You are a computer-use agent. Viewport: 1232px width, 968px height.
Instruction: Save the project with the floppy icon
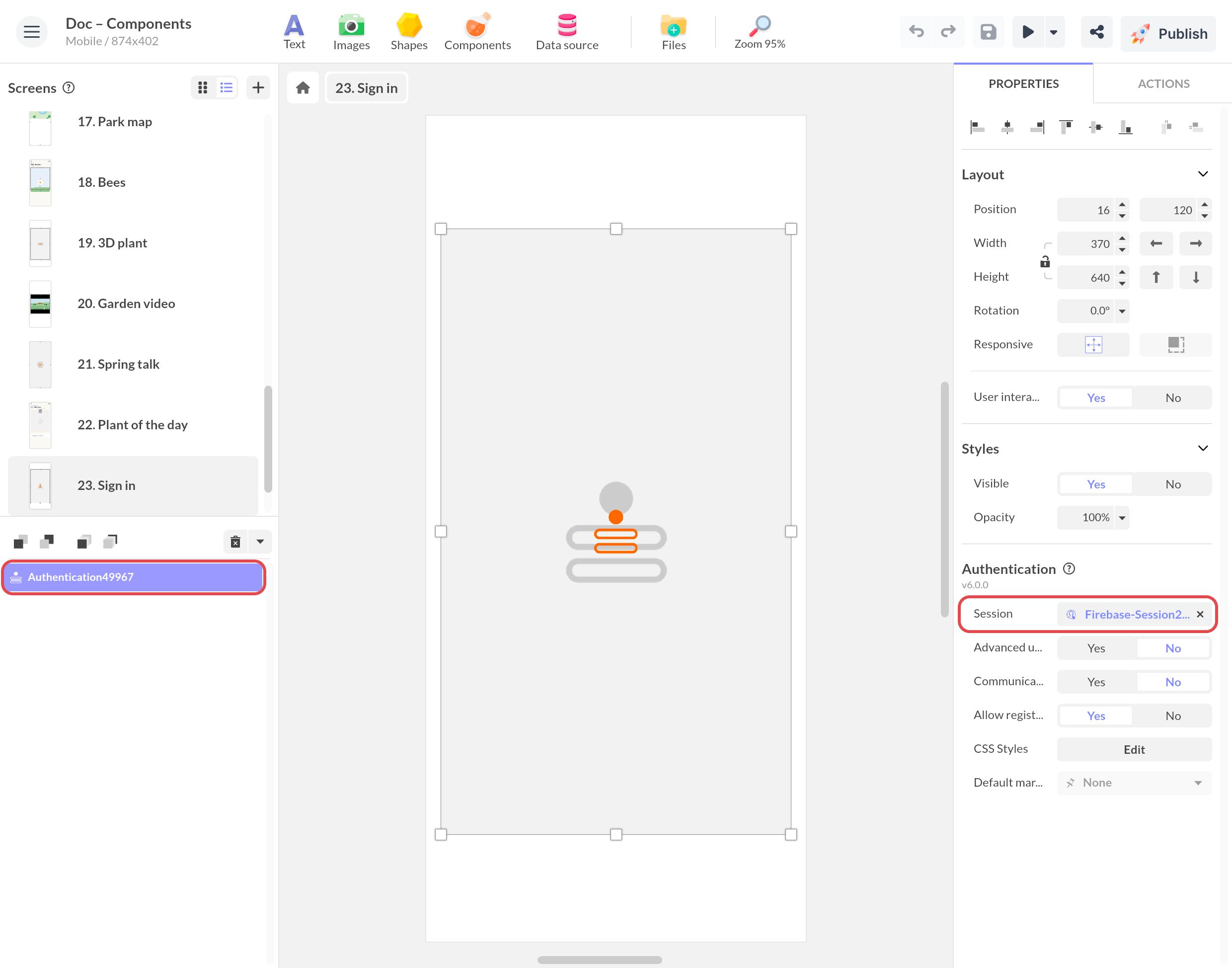[x=988, y=32]
